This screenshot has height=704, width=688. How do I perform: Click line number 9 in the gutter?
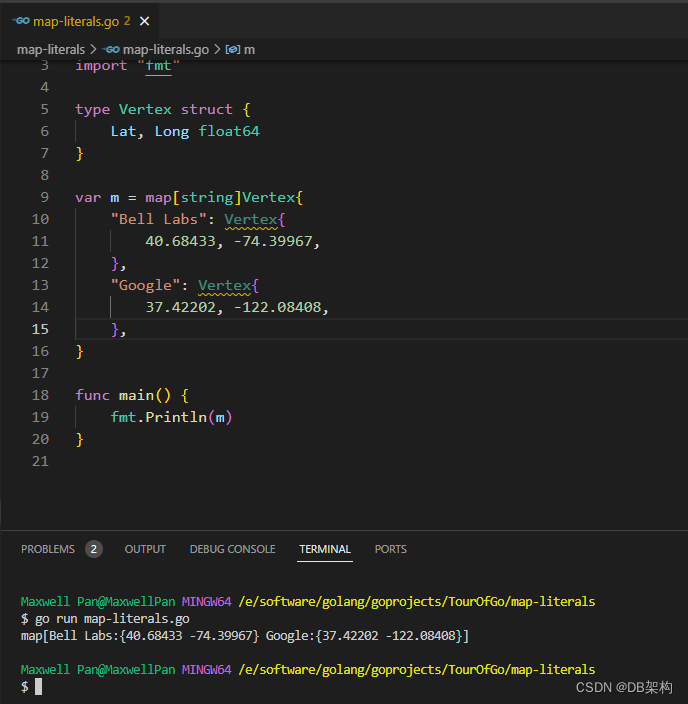click(44, 197)
